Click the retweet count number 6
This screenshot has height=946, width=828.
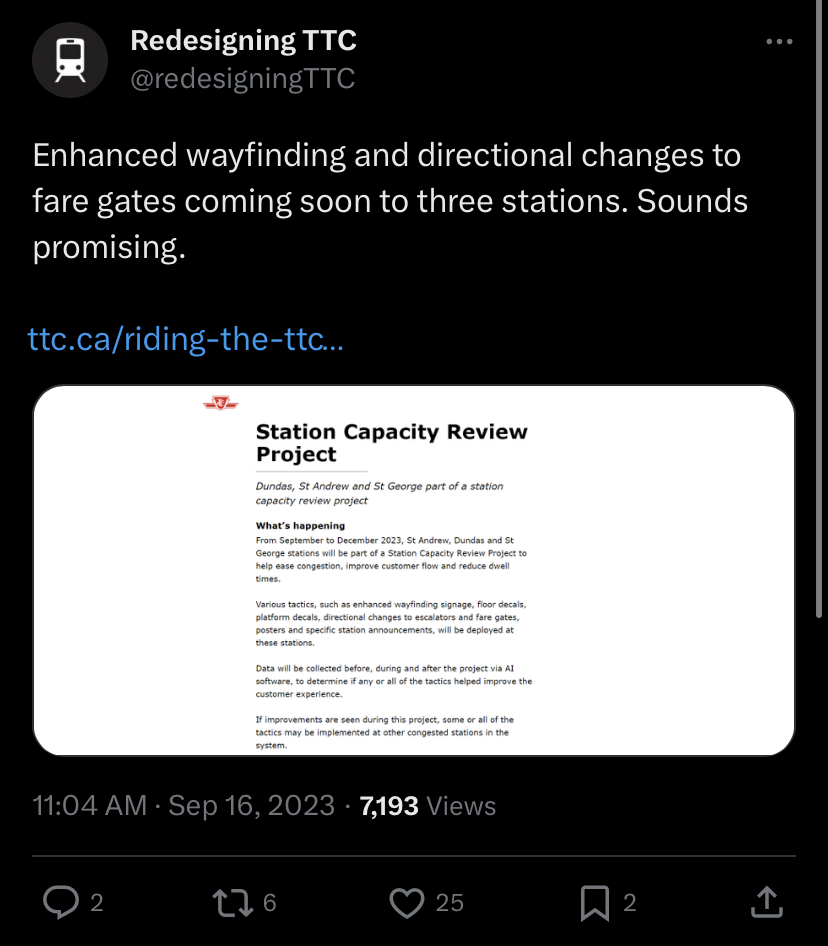(x=269, y=903)
